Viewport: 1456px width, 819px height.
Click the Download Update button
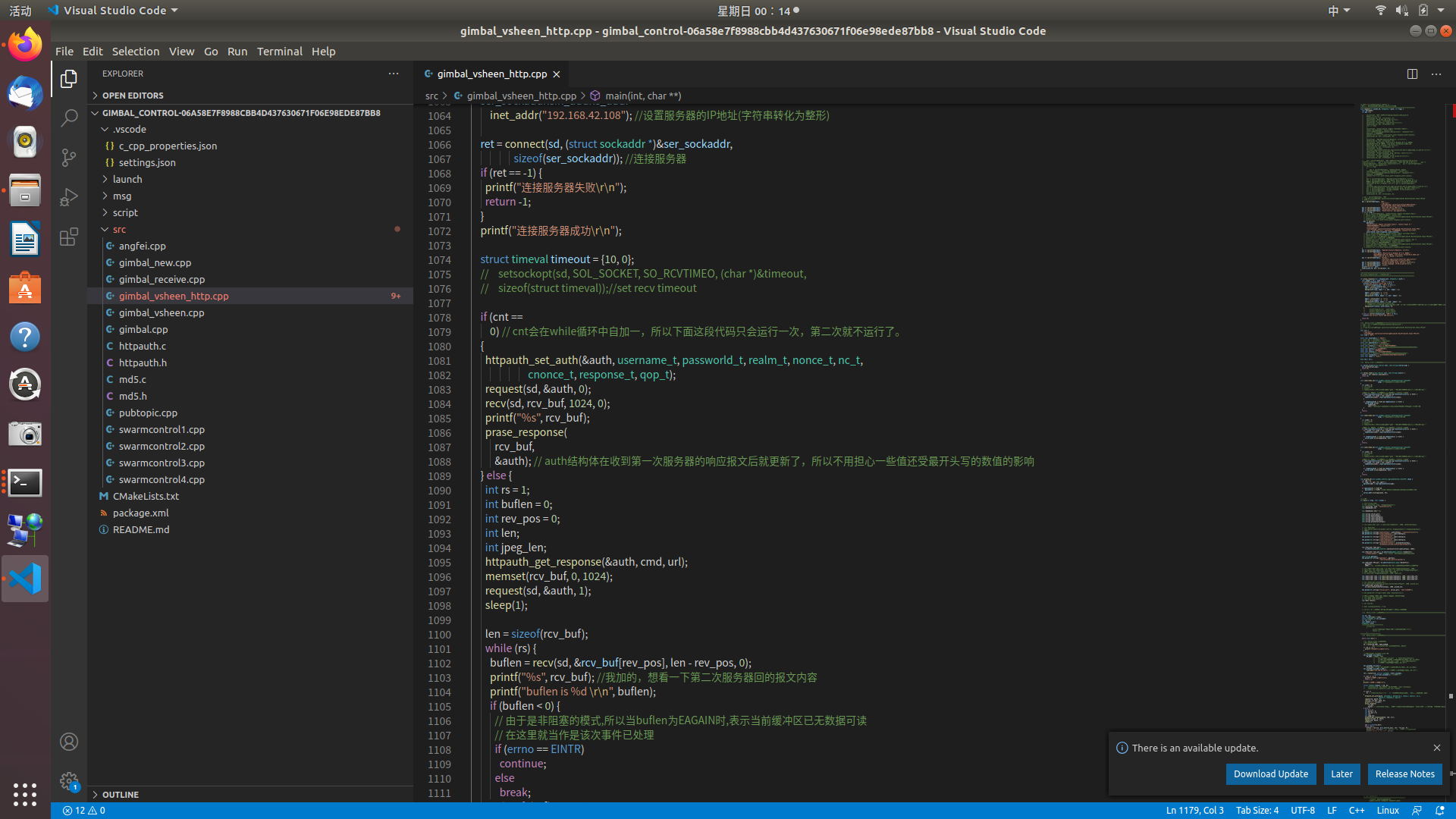(x=1271, y=773)
